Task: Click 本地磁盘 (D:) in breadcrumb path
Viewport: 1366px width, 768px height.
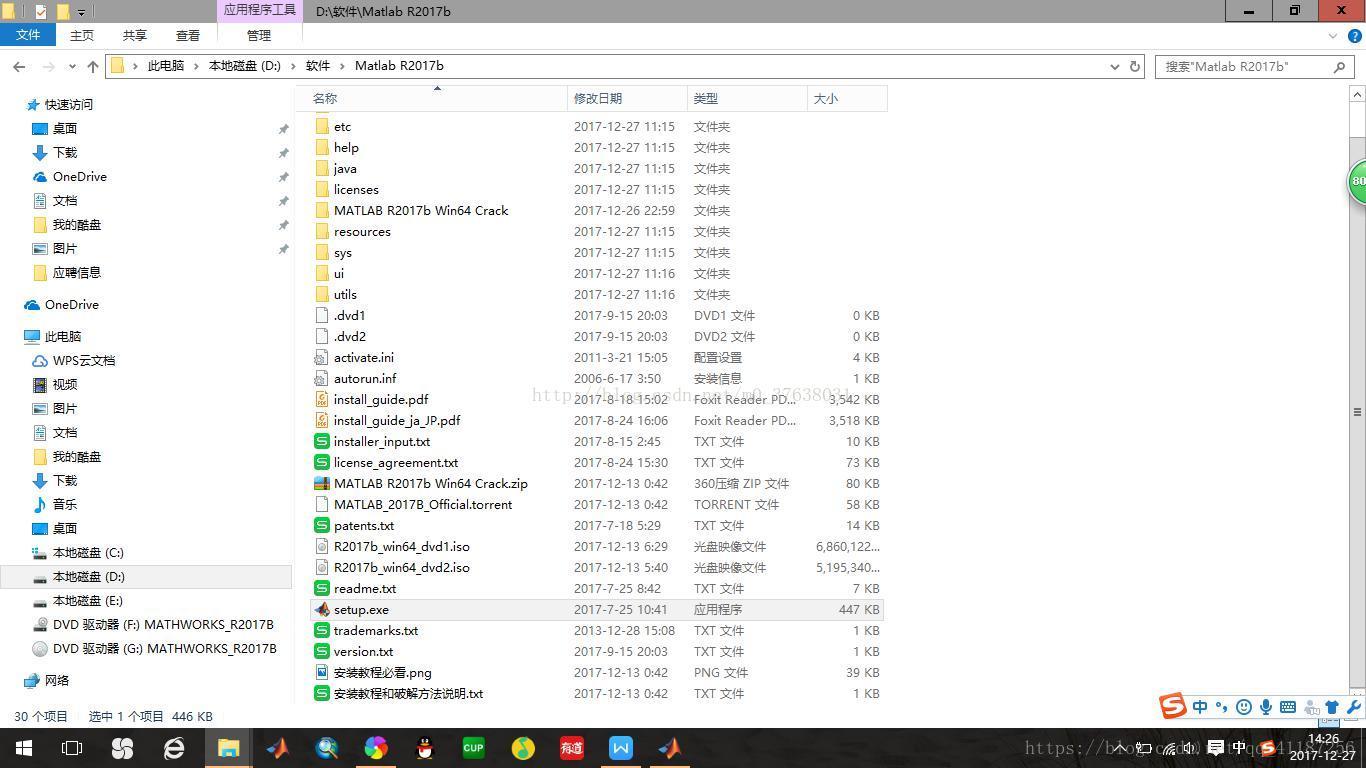Action: point(244,66)
